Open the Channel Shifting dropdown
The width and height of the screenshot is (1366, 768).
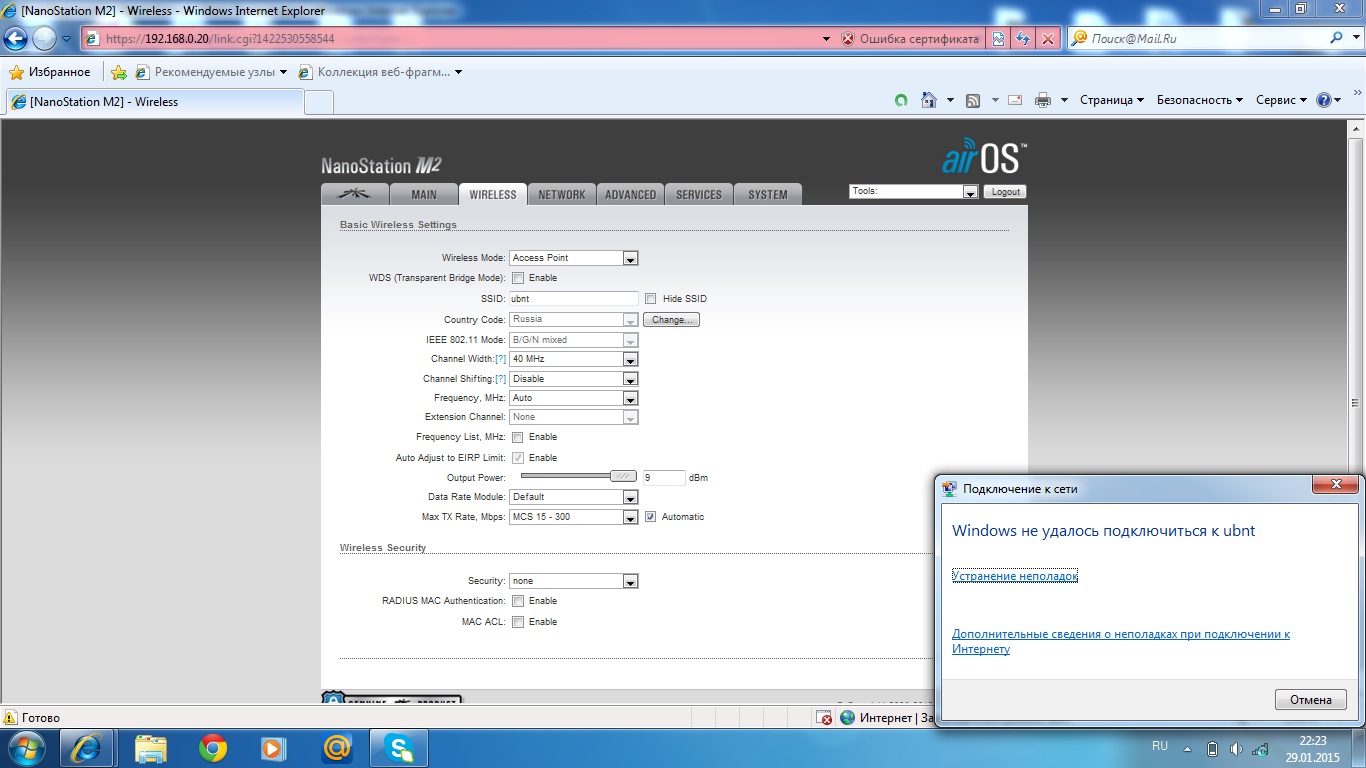pyautogui.click(x=574, y=379)
